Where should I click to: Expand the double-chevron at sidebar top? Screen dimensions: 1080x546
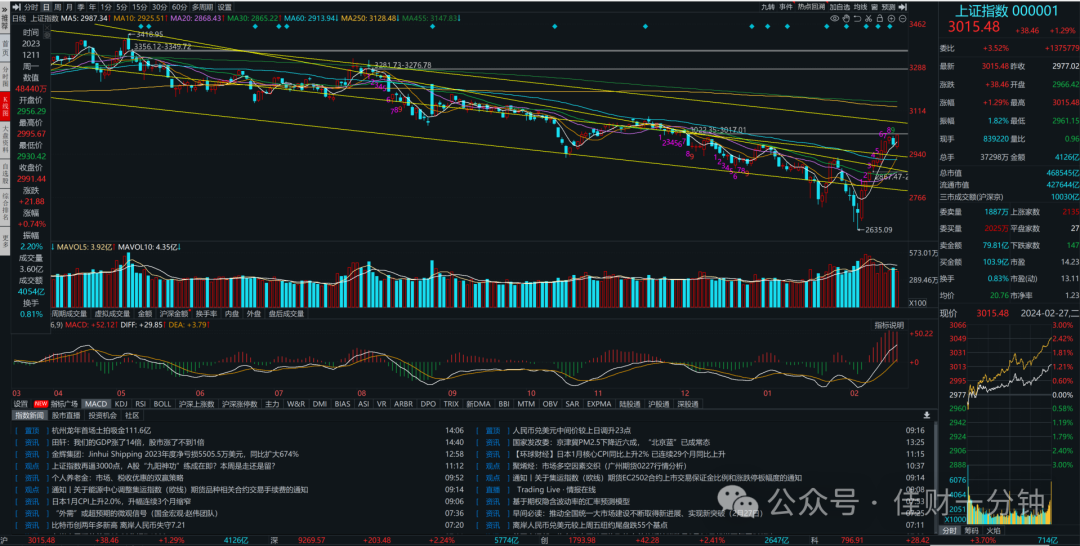(x=6, y=8)
